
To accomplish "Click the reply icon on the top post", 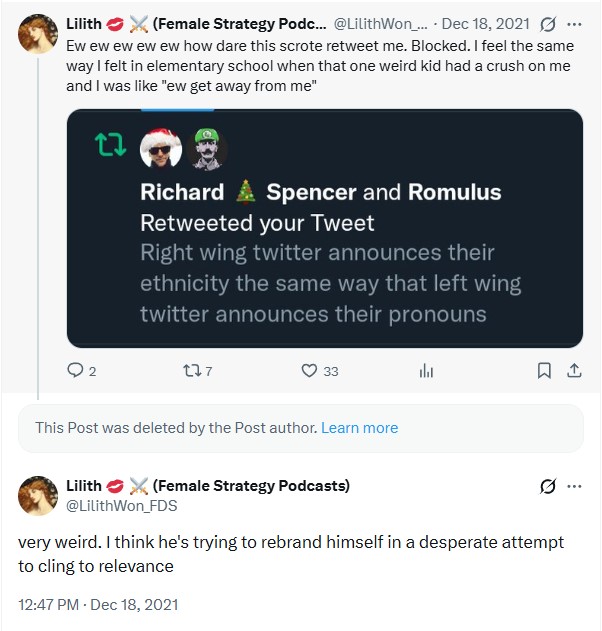I will coord(75,371).
